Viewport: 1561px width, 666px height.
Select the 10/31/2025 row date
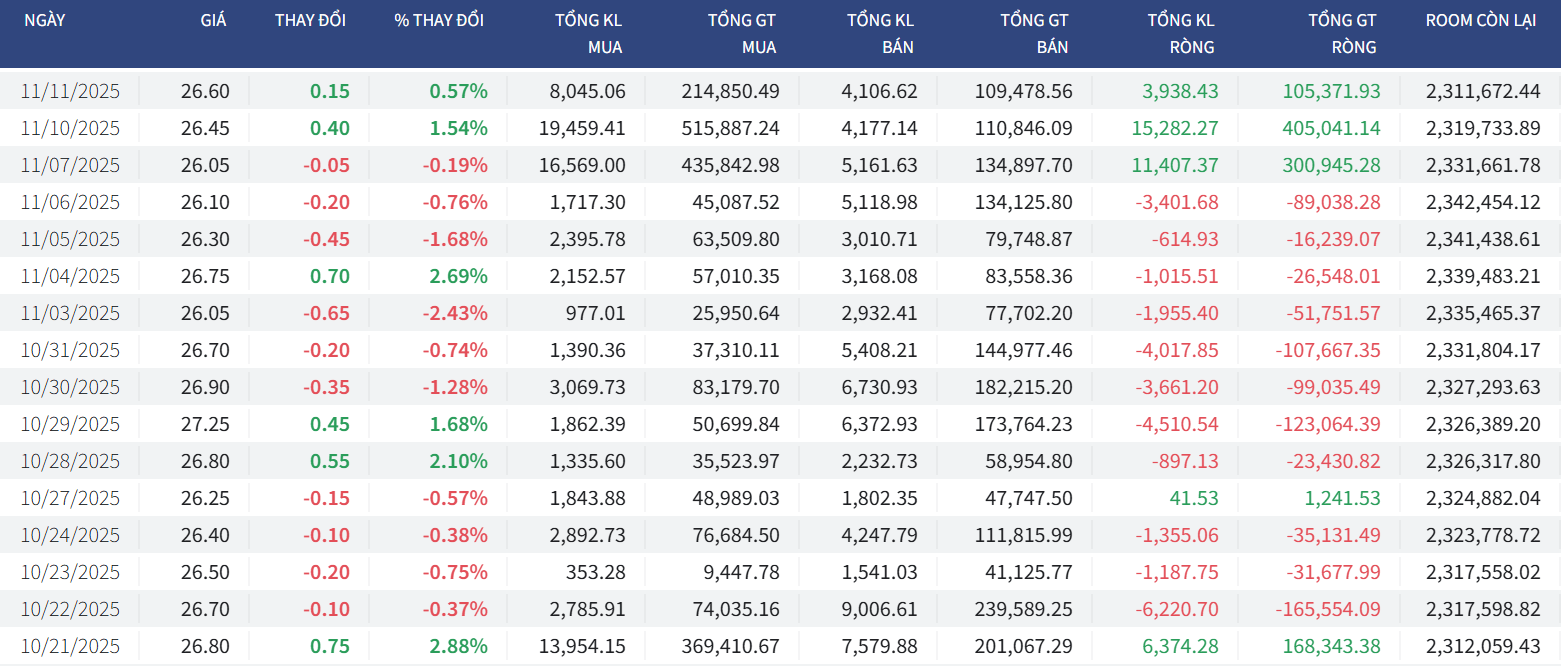[70, 350]
